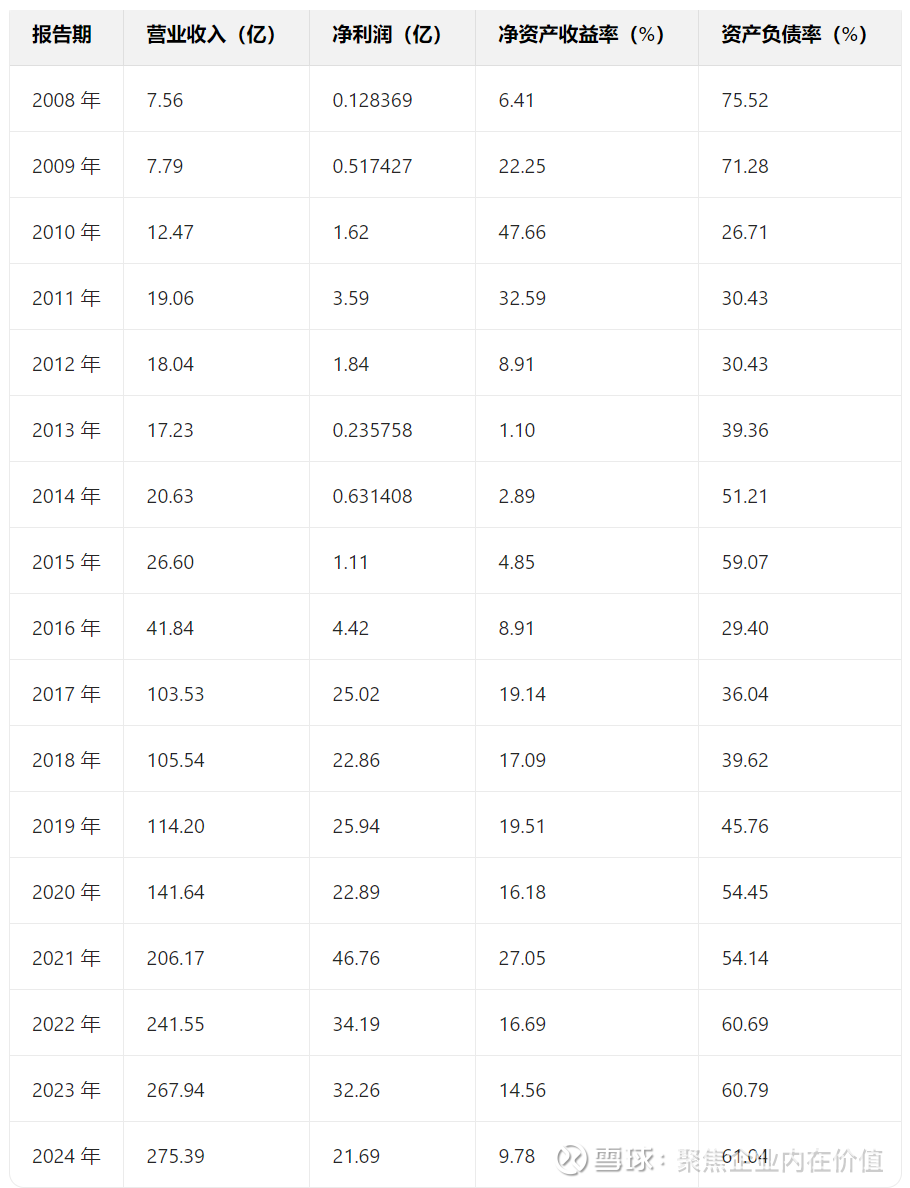Image resolution: width=910 pixels, height=1188 pixels.
Task: Select ROE value 1.10 in 2013 row
Action: pos(517,430)
